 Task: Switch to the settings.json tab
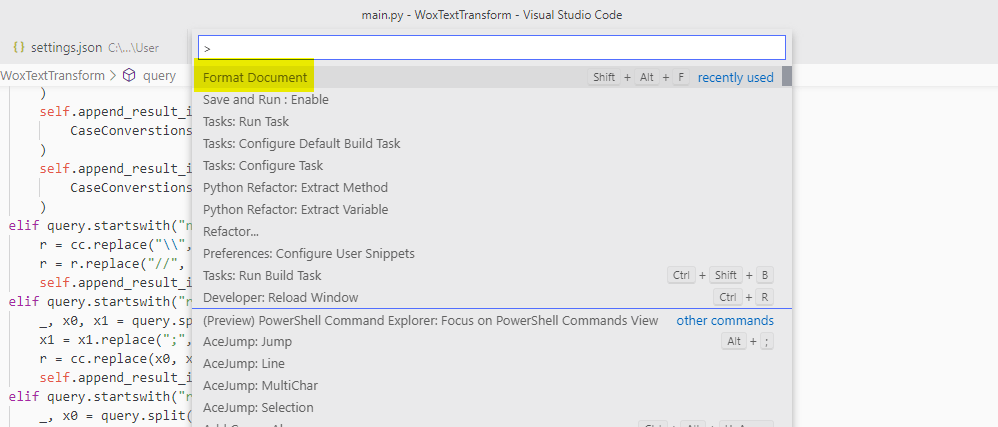coord(66,47)
